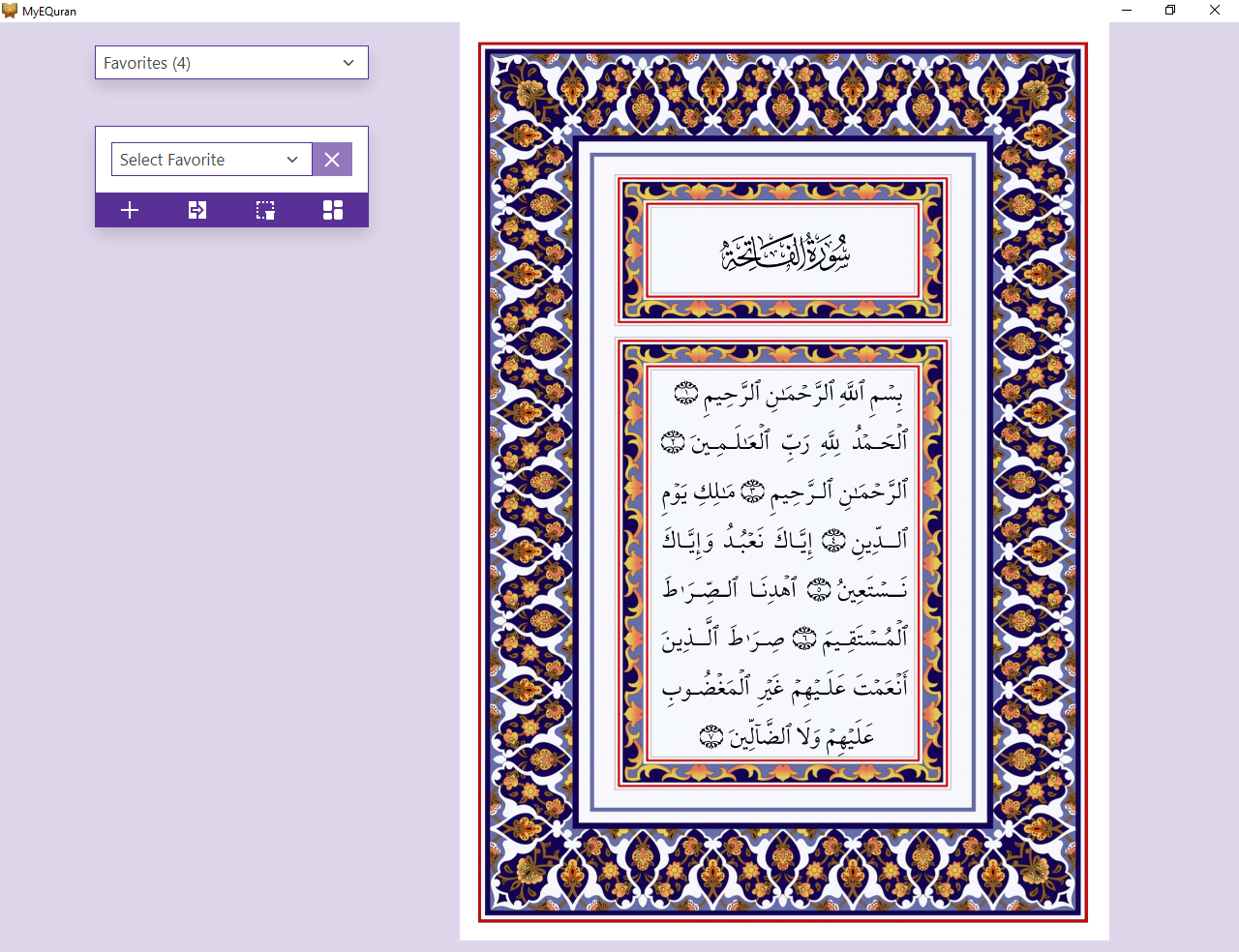
Task: Restore down the MyEQuran window
Action: pos(1169,11)
